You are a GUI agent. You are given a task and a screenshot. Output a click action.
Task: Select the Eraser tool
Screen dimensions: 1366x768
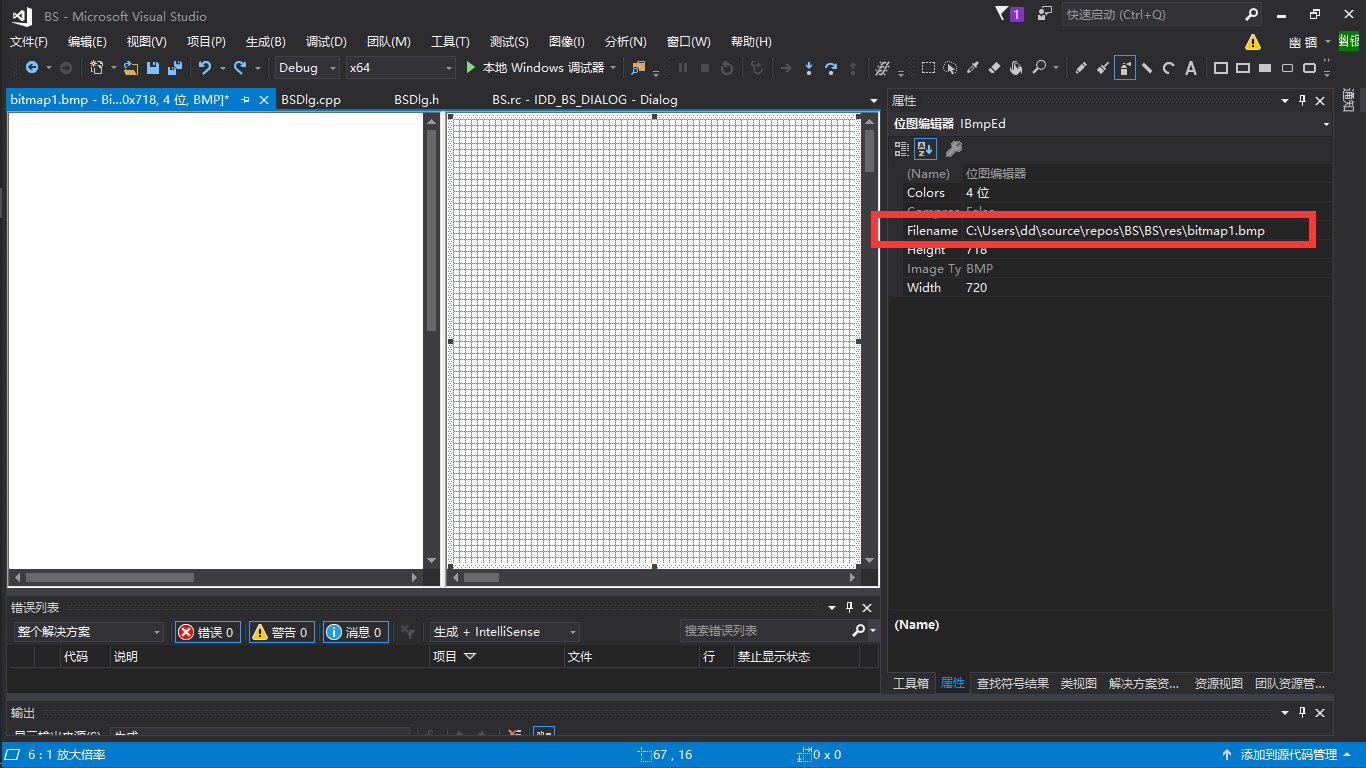pyautogui.click(x=993, y=68)
